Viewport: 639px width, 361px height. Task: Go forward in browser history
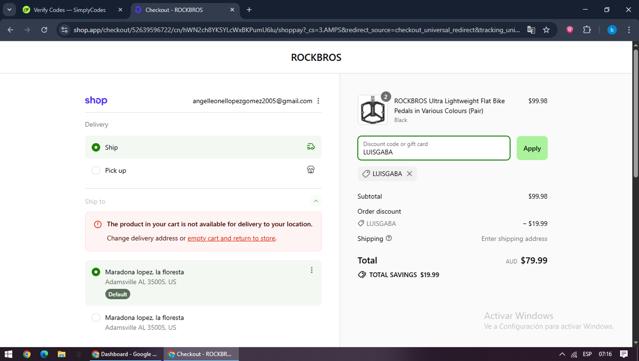pos(27,30)
